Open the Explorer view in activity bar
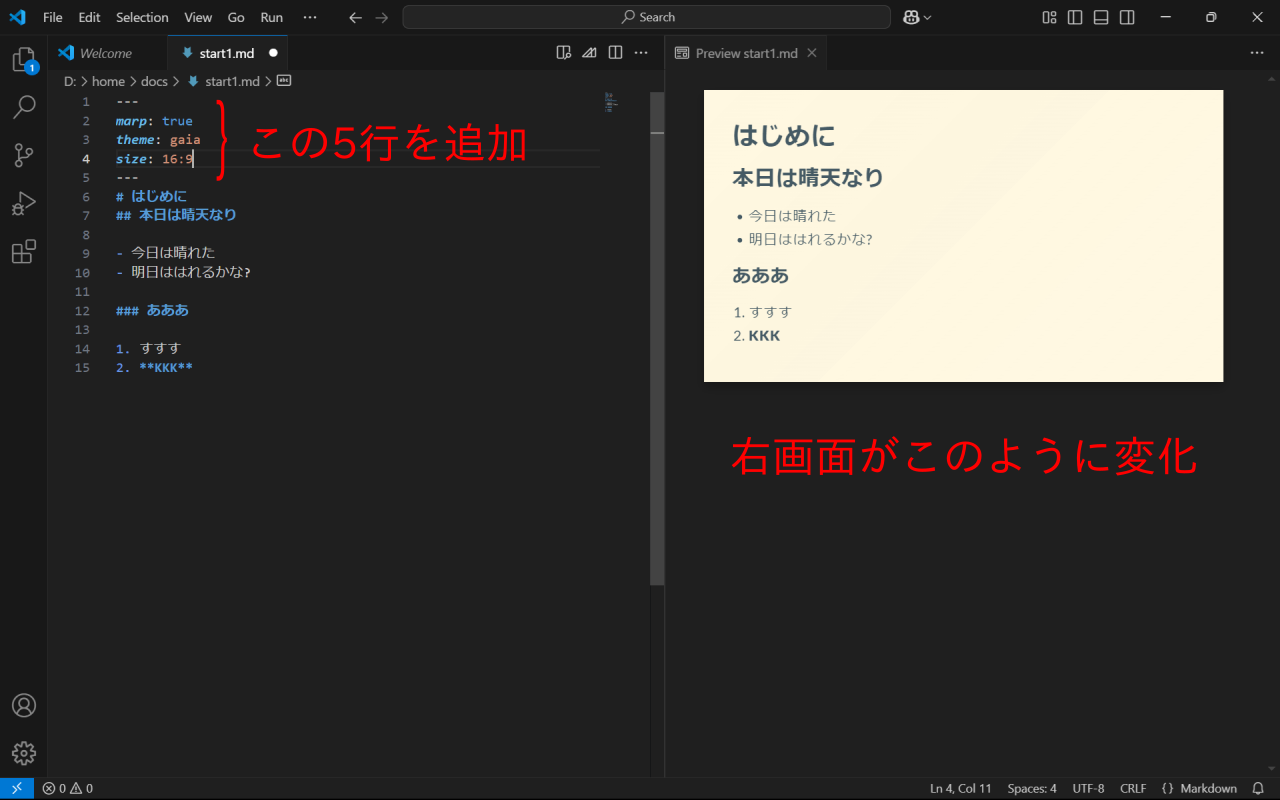 tap(24, 60)
